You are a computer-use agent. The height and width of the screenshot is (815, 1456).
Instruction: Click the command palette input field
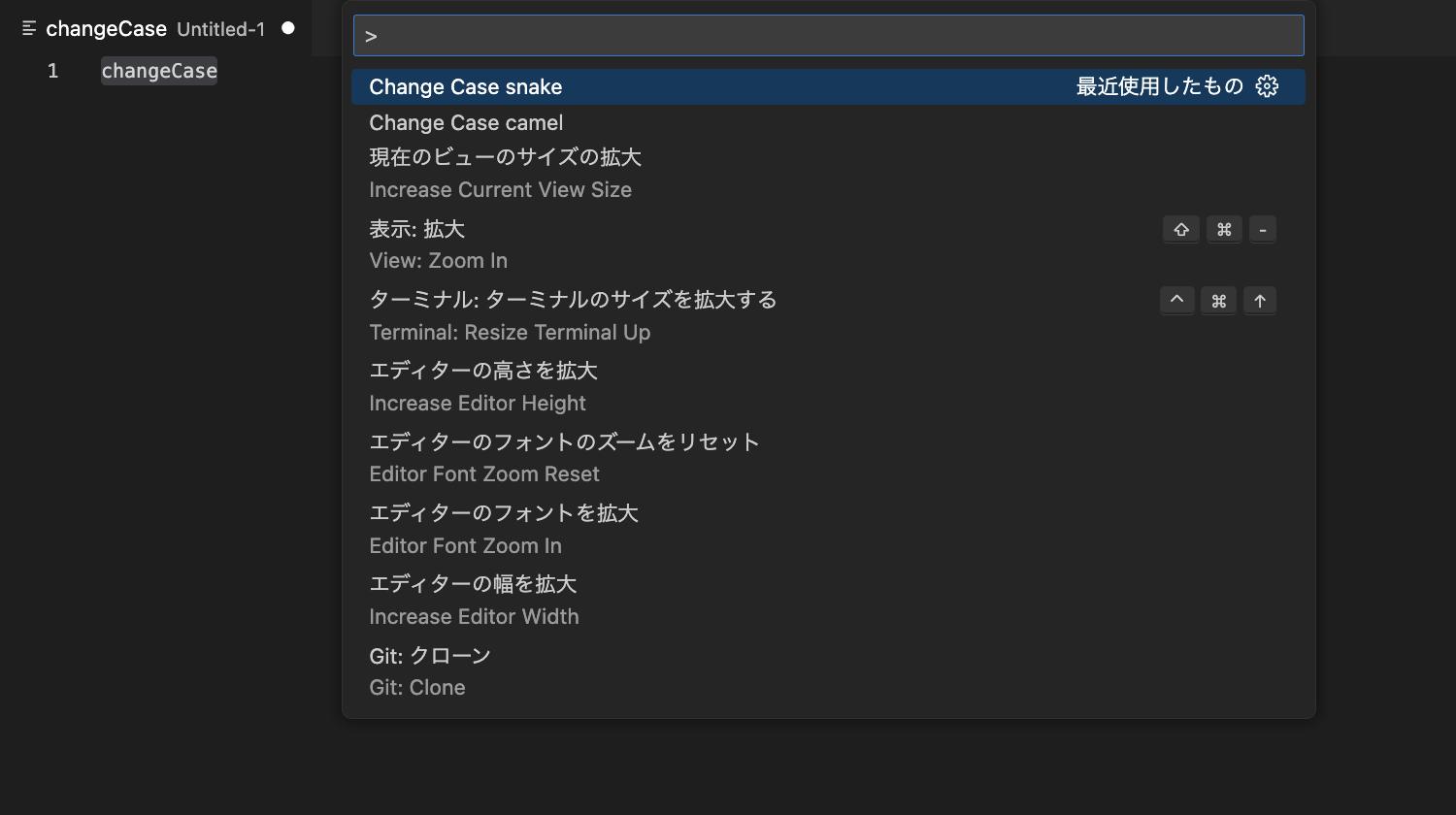click(x=827, y=35)
